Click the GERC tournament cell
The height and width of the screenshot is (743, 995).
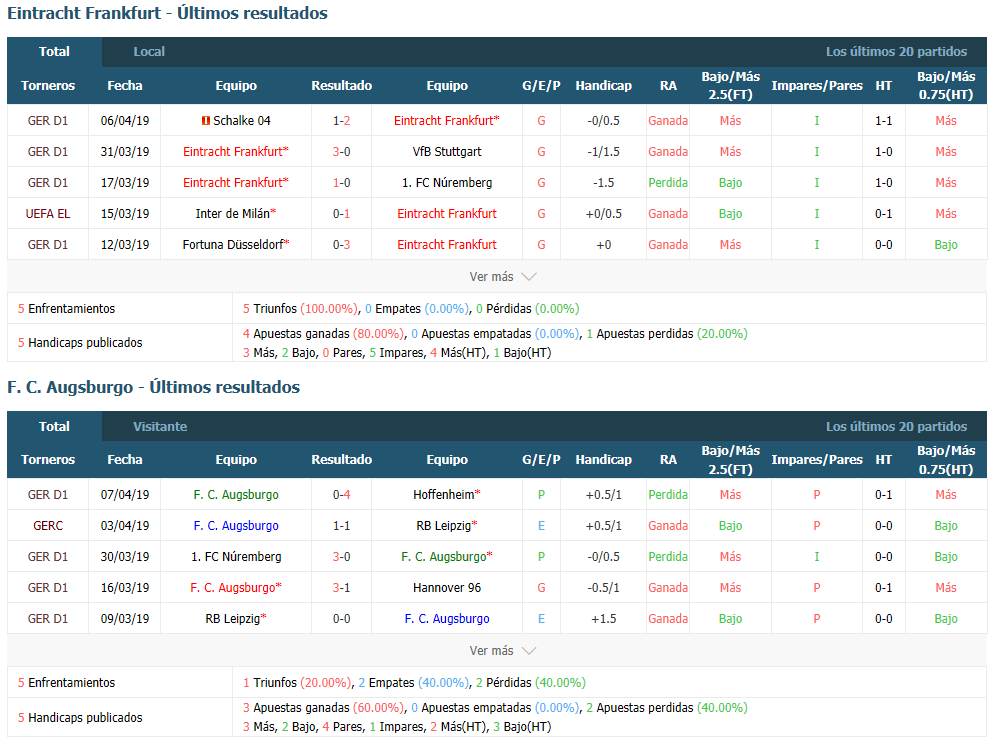[48, 526]
